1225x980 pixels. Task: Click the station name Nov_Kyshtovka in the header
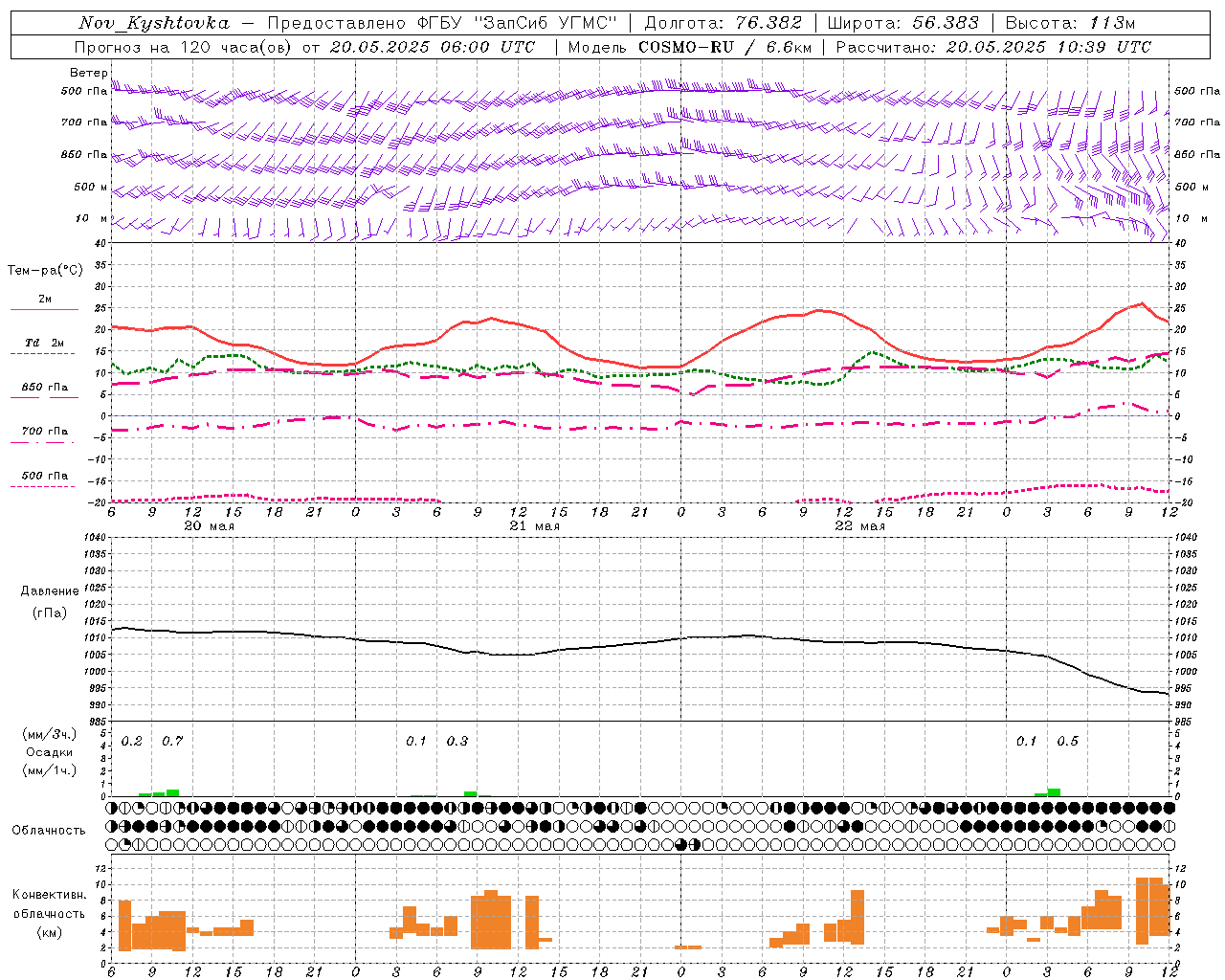[154, 23]
